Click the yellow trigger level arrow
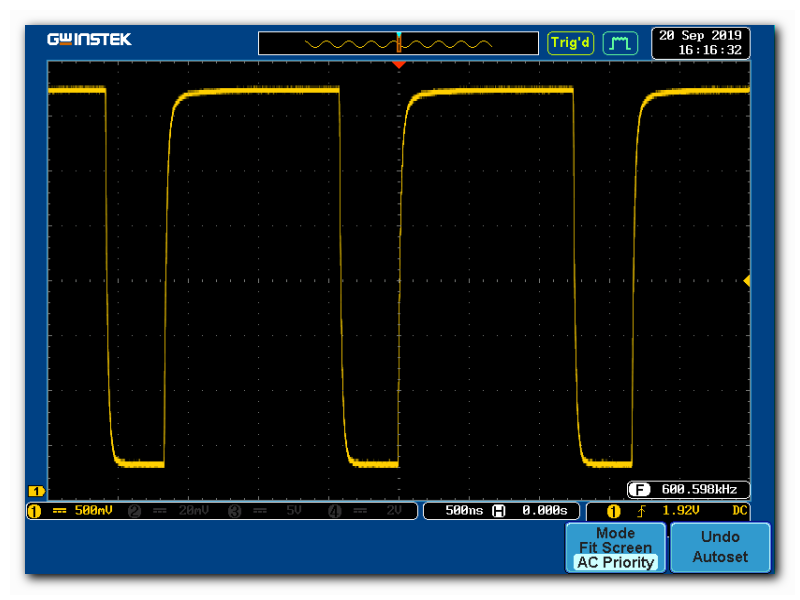 click(x=746, y=281)
